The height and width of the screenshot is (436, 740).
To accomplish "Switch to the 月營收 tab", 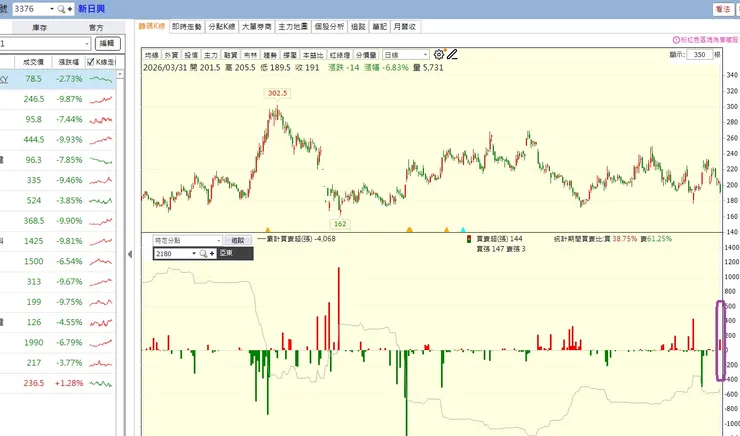I will click(x=405, y=27).
